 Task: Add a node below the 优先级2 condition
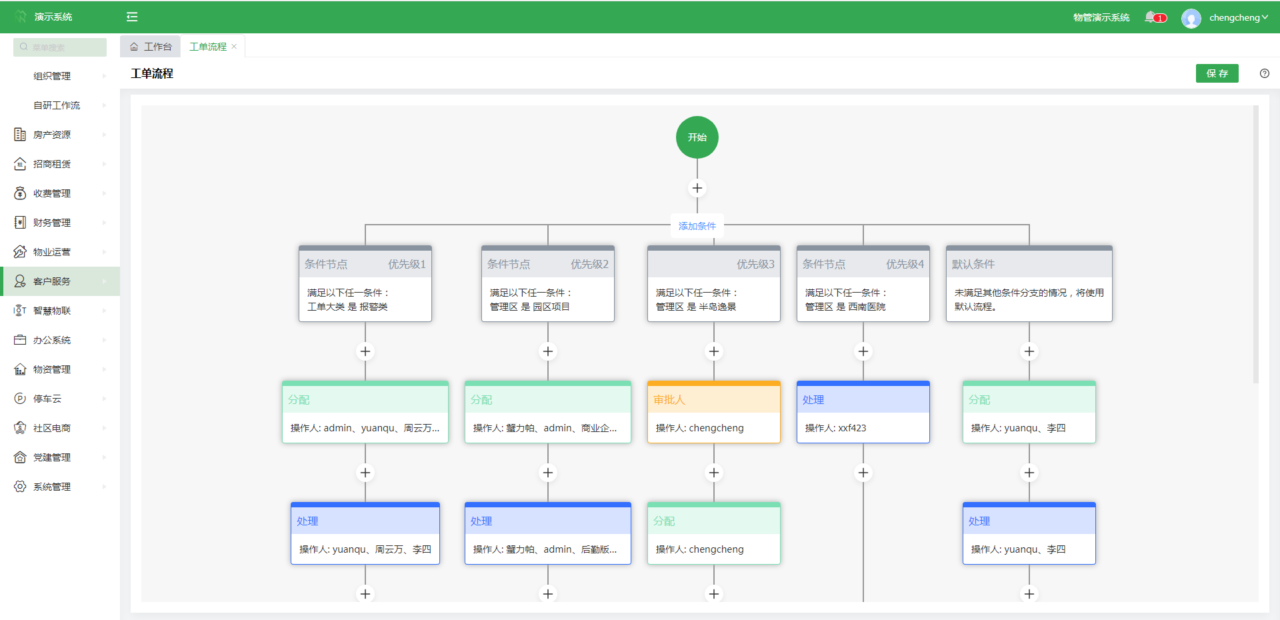coord(548,352)
